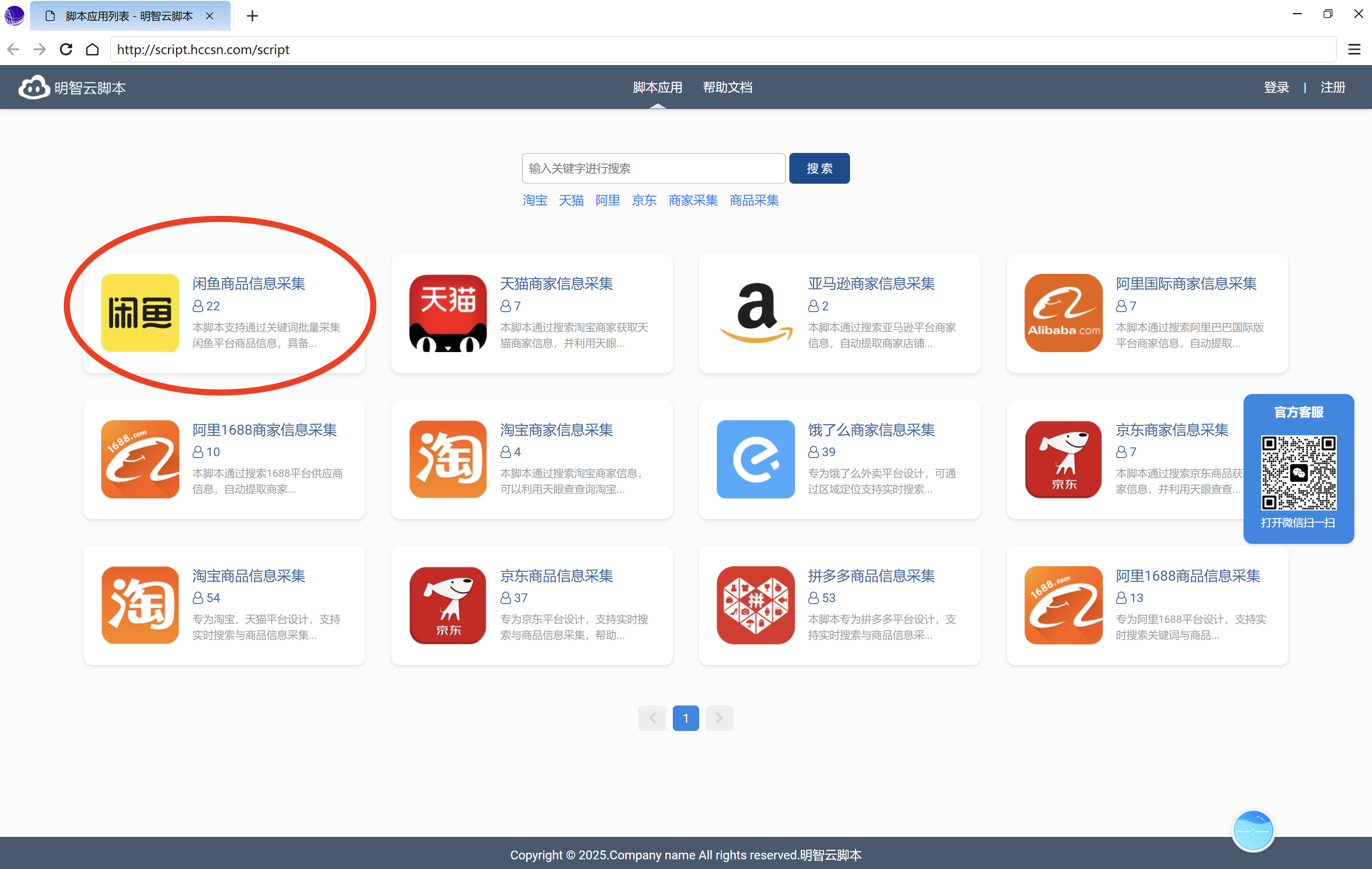Click the icon for 京东商品信息采集

click(448, 605)
